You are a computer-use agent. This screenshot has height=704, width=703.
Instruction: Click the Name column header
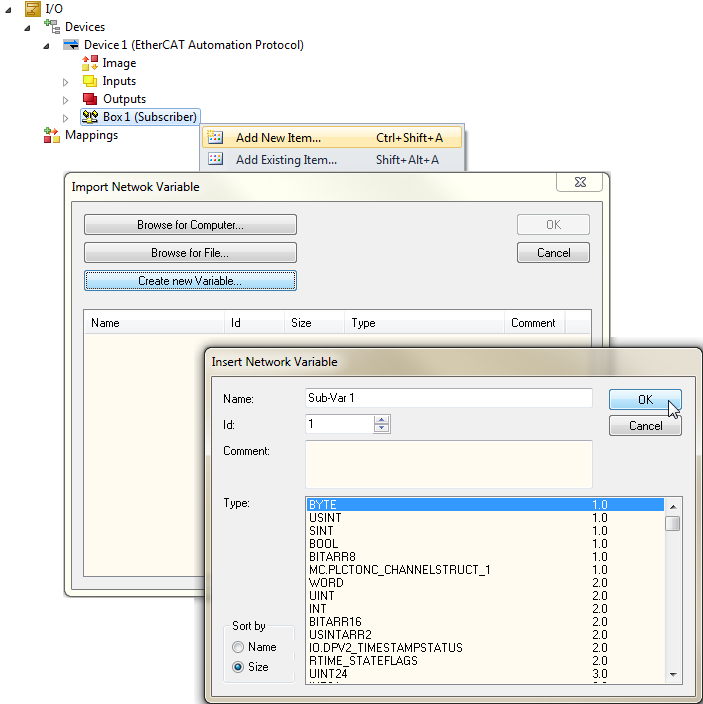154,323
